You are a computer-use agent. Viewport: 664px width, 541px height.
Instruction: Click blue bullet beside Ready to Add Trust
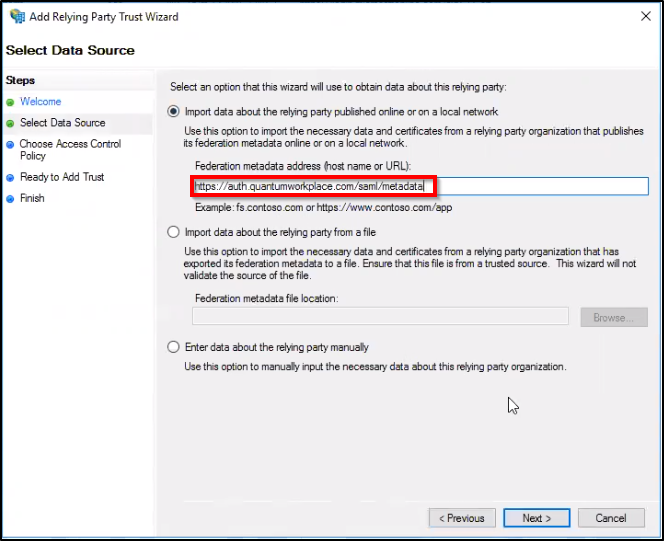click(x=10, y=178)
